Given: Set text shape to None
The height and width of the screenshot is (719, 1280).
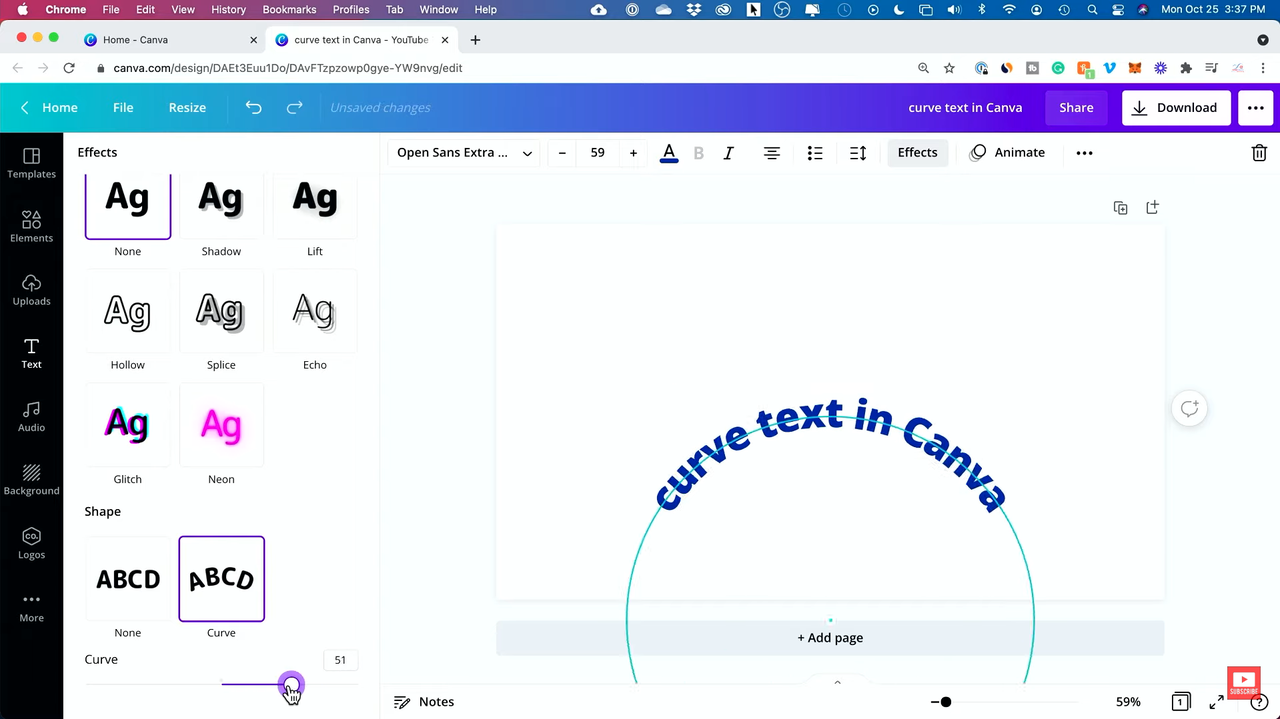Looking at the screenshot, I should click(x=128, y=579).
